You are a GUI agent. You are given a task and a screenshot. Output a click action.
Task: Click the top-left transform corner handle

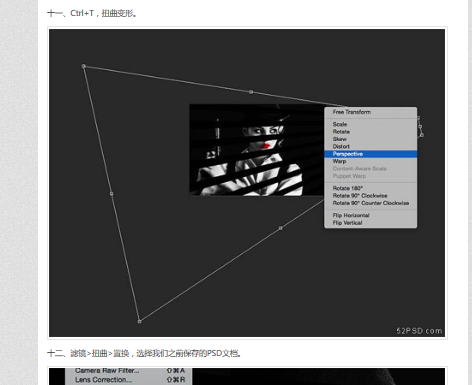(84, 66)
